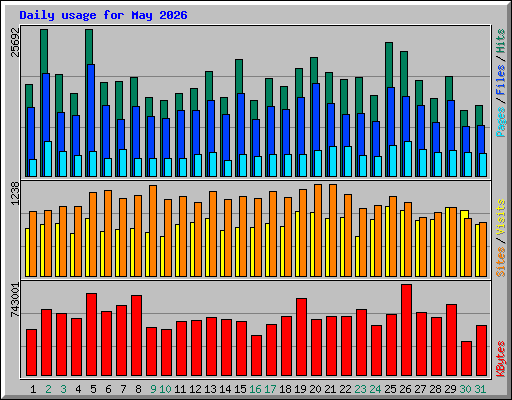The image size is (512, 400).
Task: Click day label 22 on x-axis
Action: (x=345, y=389)
